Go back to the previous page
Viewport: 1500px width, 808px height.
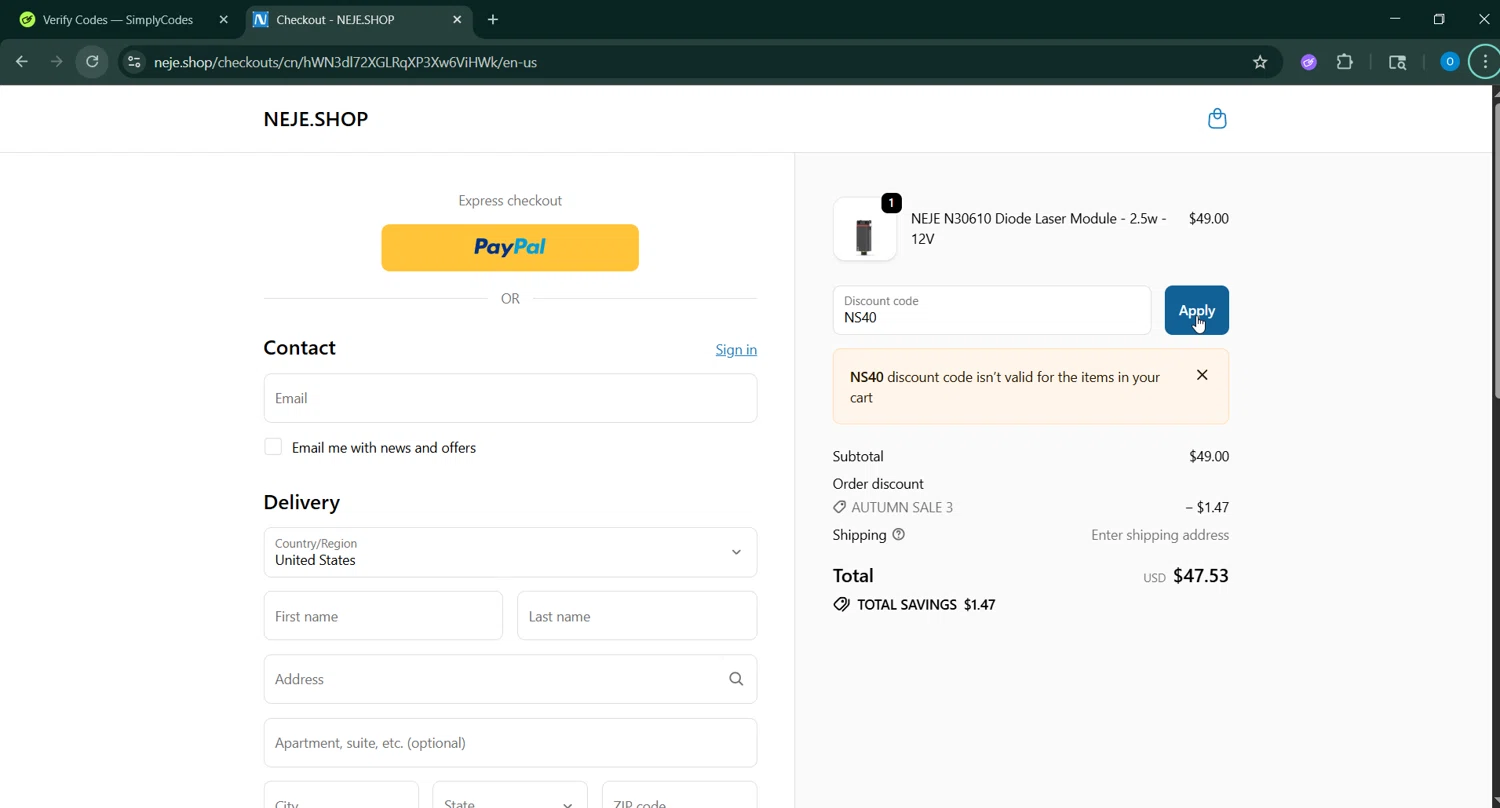click(22, 62)
